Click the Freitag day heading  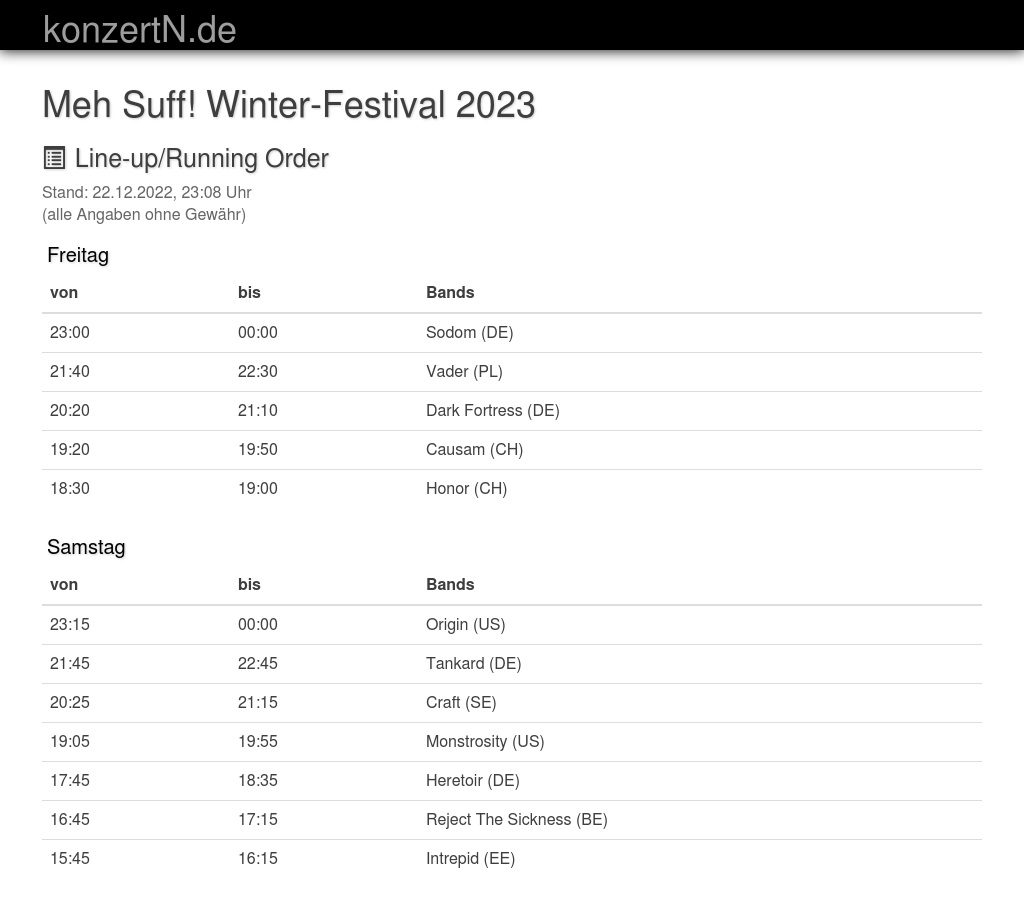click(x=78, y=255)
